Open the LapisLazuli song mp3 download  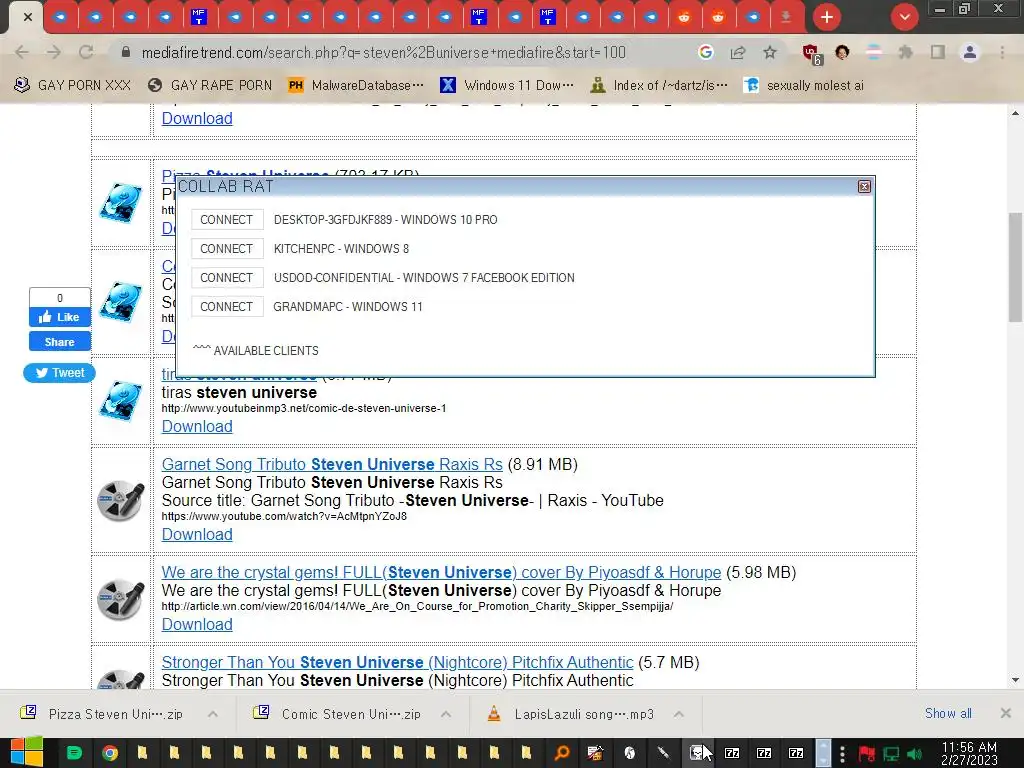click(571, 714)
